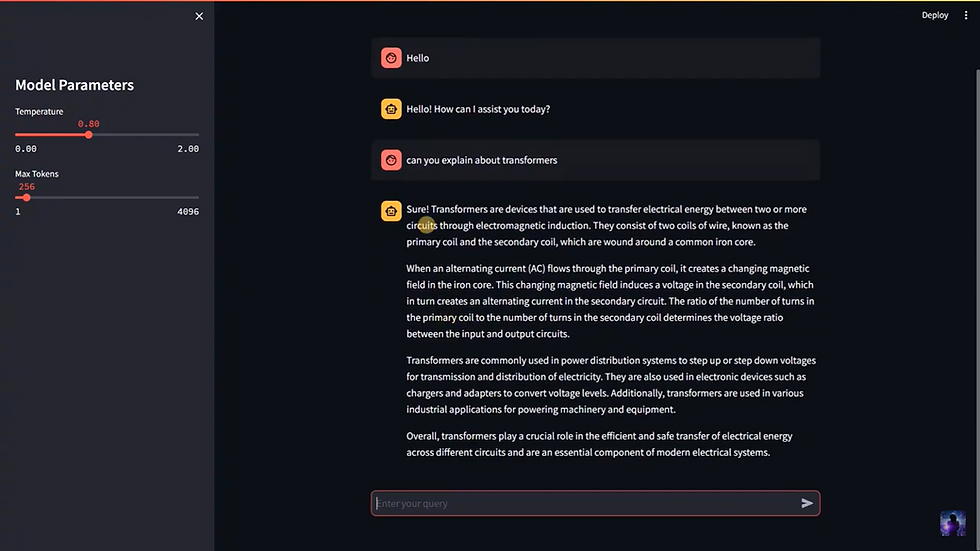Image resolution: width=980 pixels, height=551 pixels.
Task: Close the Model Parameters sidebar
Action: click(x=199, y=16)
